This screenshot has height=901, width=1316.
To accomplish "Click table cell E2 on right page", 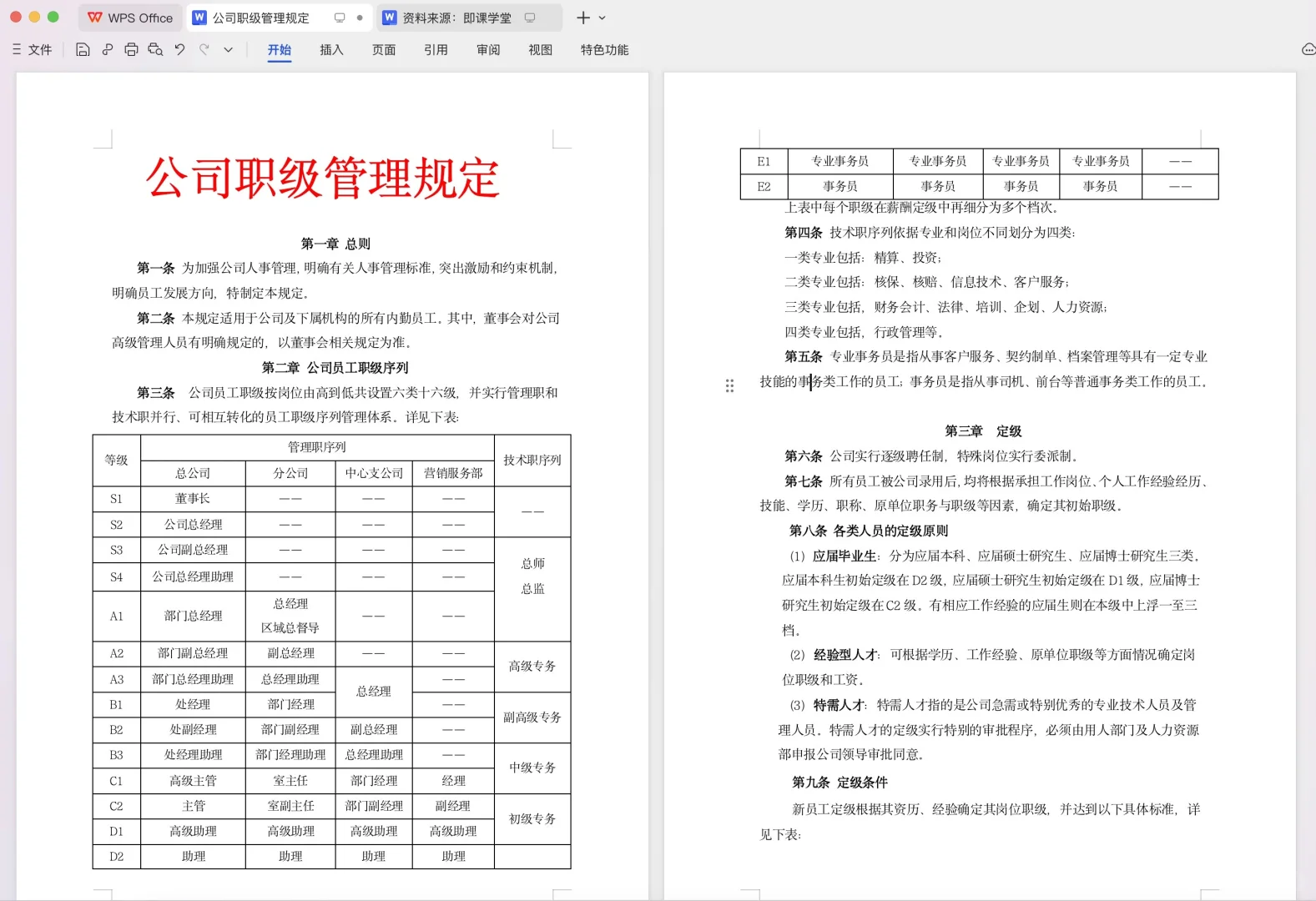I will pos(764,187).
